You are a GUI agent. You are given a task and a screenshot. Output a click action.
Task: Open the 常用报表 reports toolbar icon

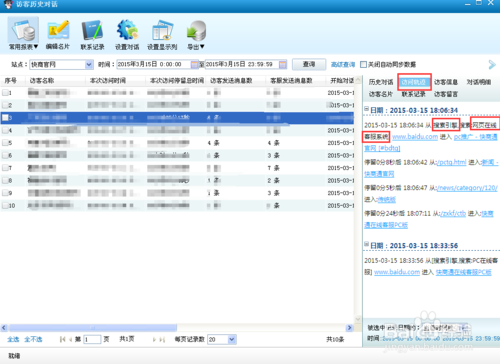23,35
